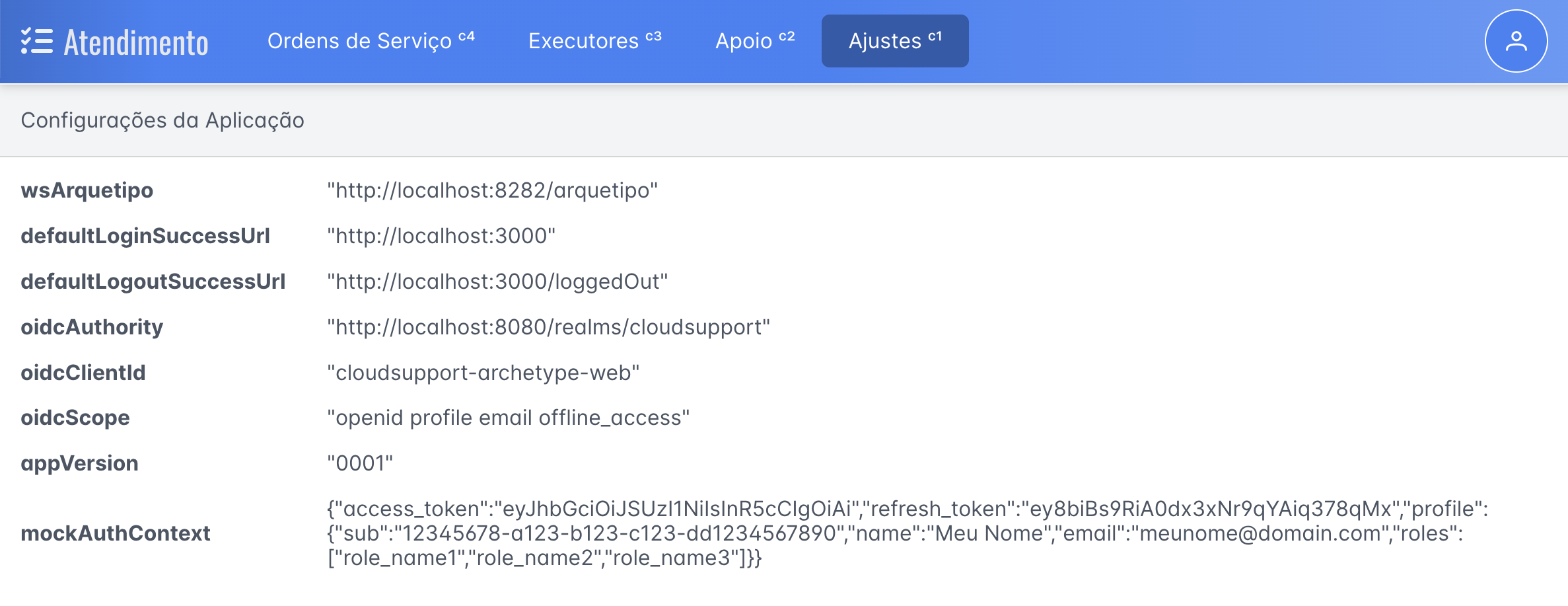This screenshot has height=606, width=1568.
Task: Click the Configurações da Aplicação heading
Action: point(162,120)
